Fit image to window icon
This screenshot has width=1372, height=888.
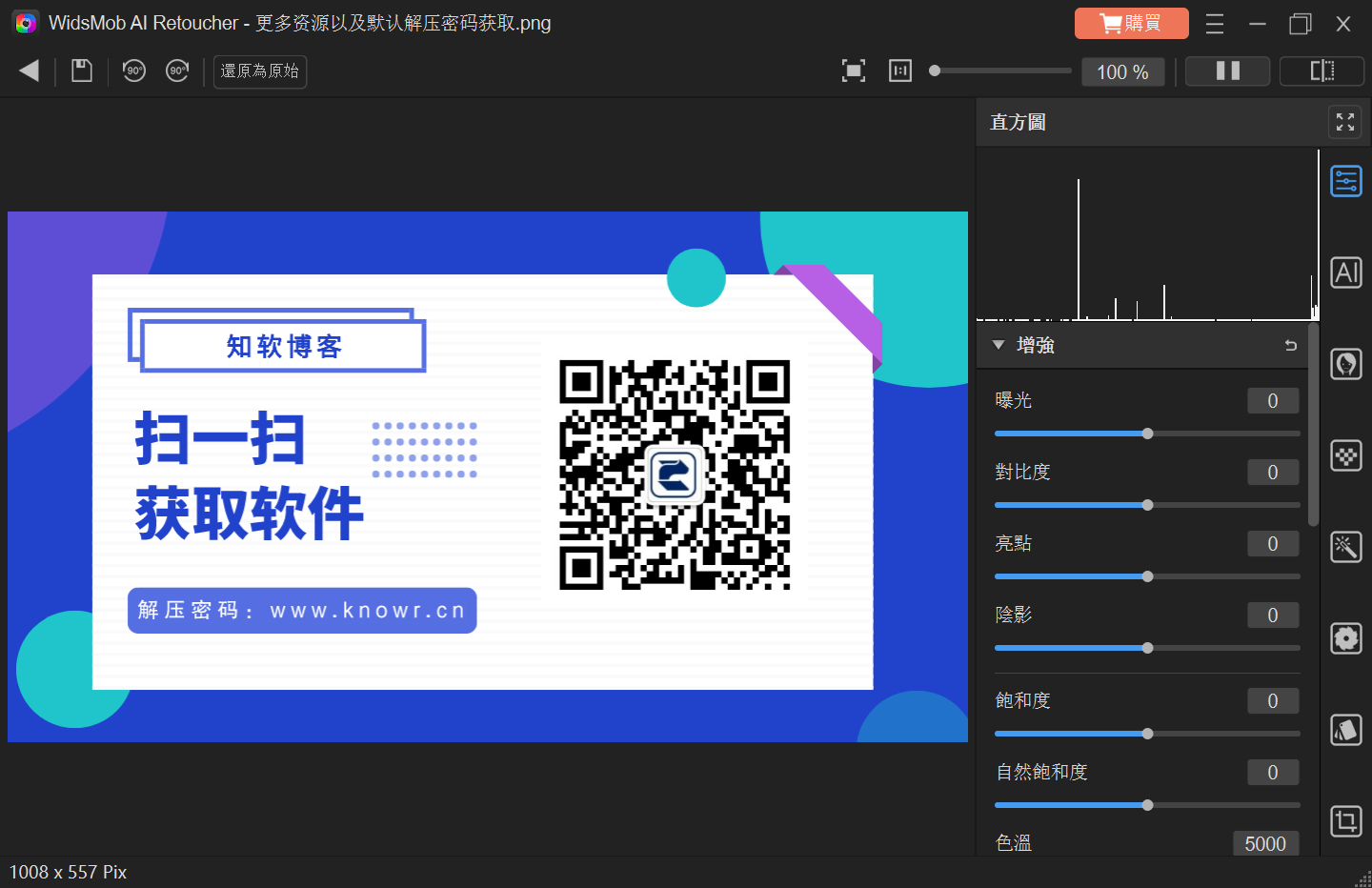pyautogui.click(x=854, y=71)
